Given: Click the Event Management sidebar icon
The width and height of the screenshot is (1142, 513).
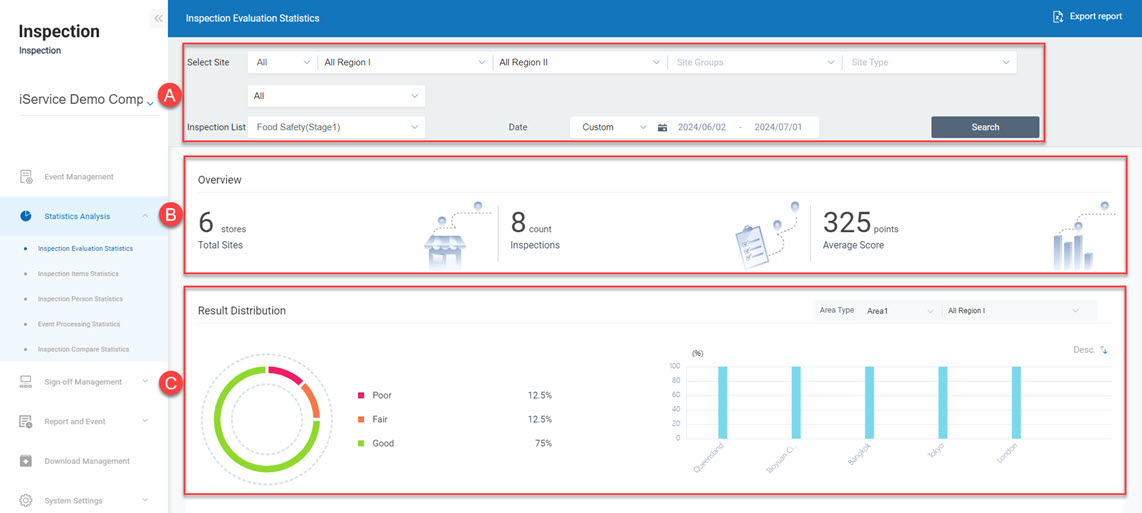Looking at the screenshot, I should 26,177.
